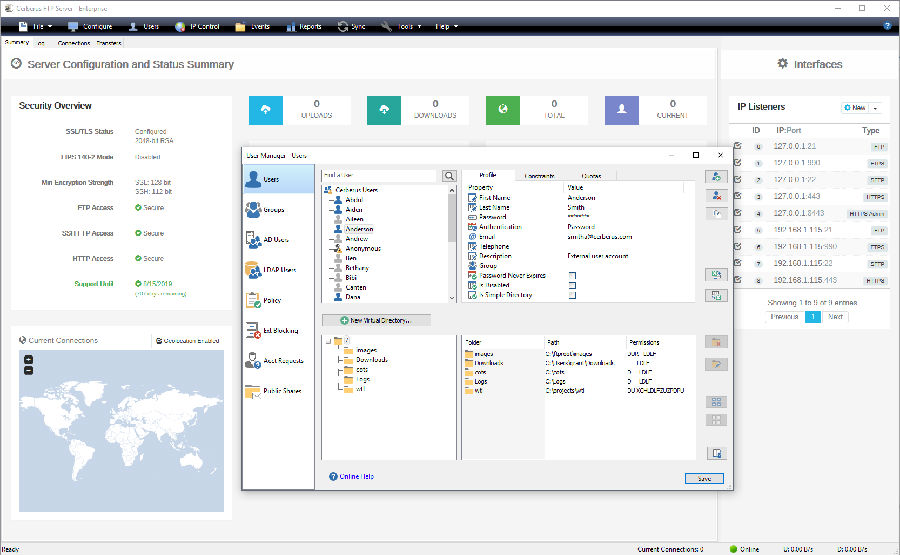The width and height of the screenshot is (900, 555).
Task: Switch to the Transfers tab in main window
Action: (x=109, y=43)
